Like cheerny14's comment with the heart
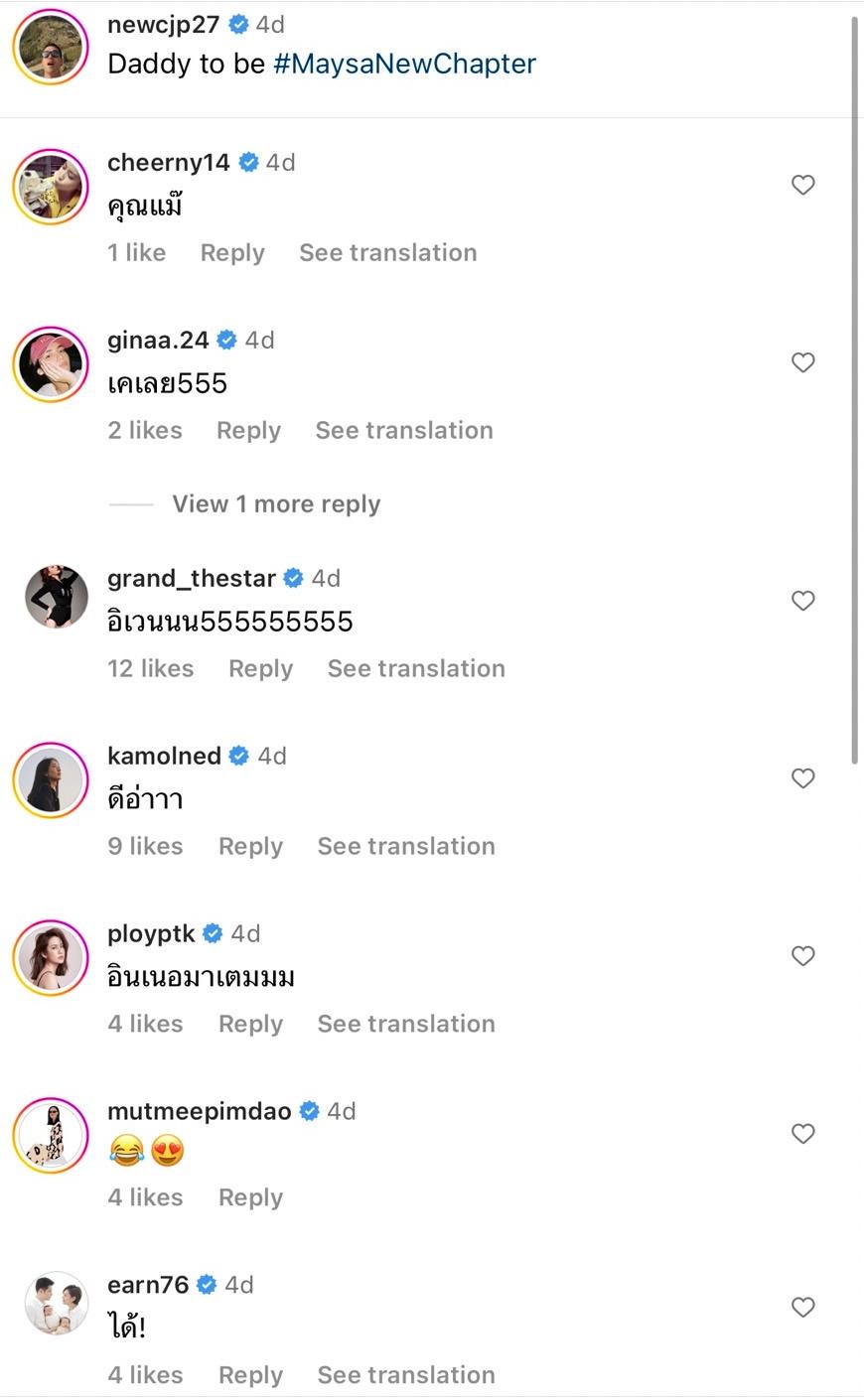 click(802, 185)
